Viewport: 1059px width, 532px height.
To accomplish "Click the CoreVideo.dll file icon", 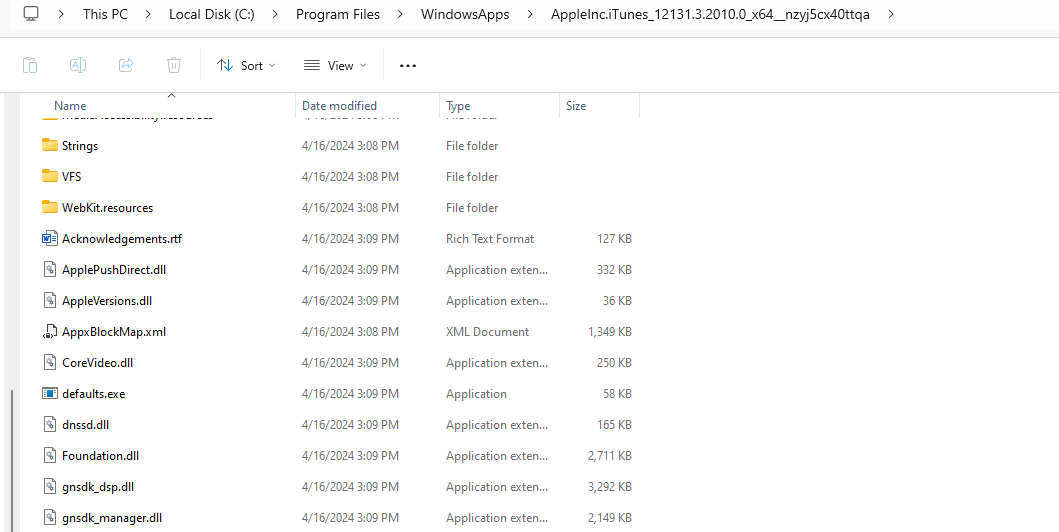I will click(49, 363).
